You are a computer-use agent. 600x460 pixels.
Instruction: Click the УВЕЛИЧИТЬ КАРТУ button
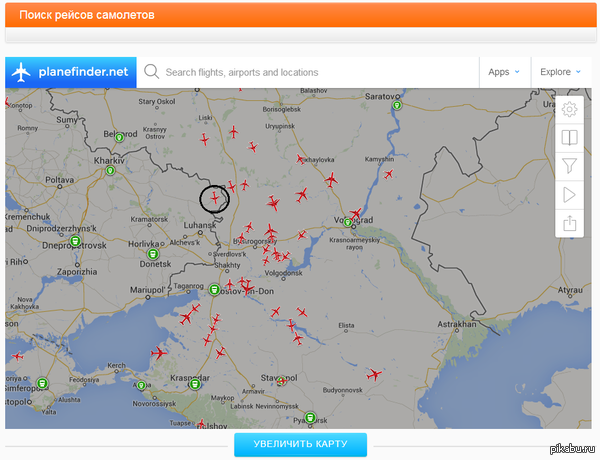[x=300, y=444]
